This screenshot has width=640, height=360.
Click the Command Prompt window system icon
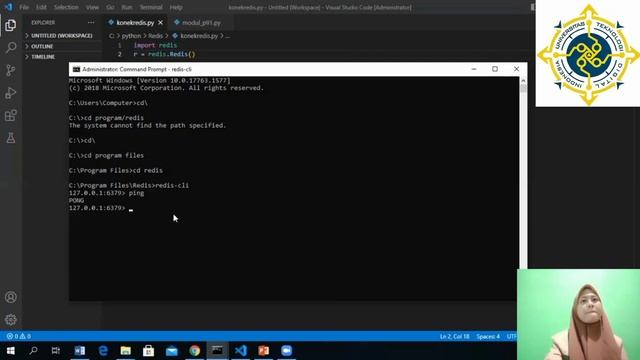[x=76, y=69]
